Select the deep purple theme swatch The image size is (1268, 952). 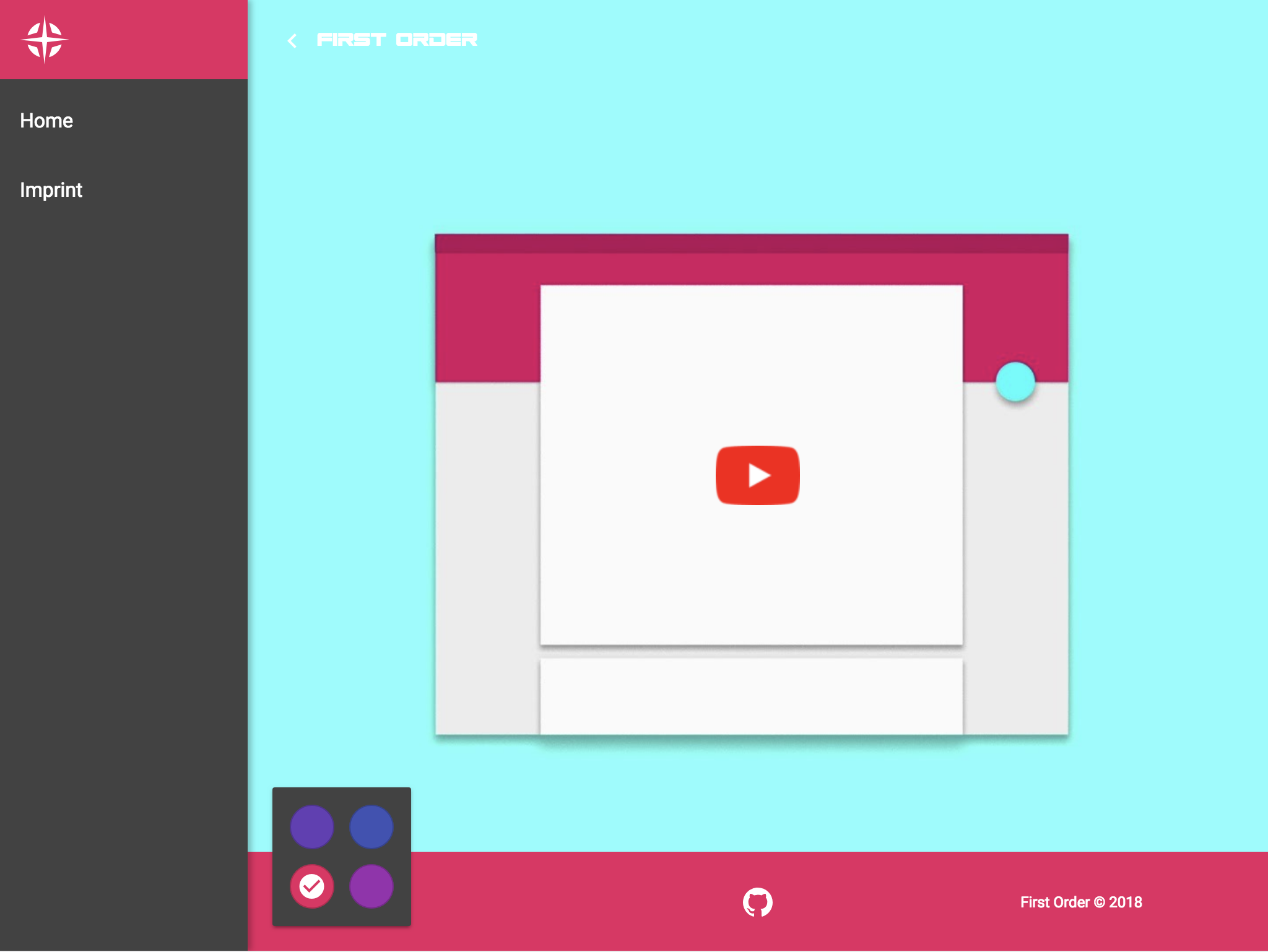tap(312, 827)
